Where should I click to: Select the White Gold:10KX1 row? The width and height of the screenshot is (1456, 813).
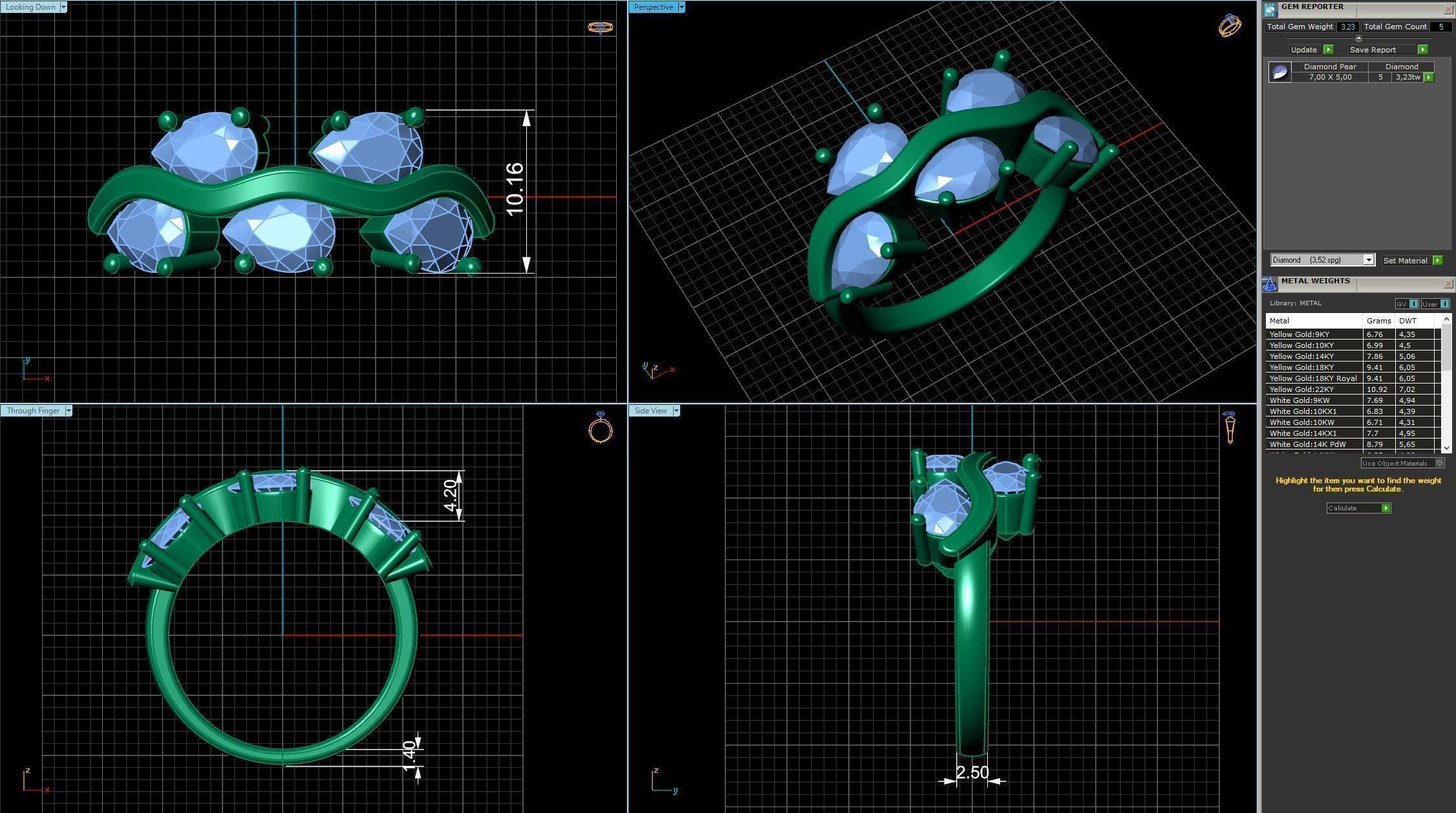[1353, 411]
